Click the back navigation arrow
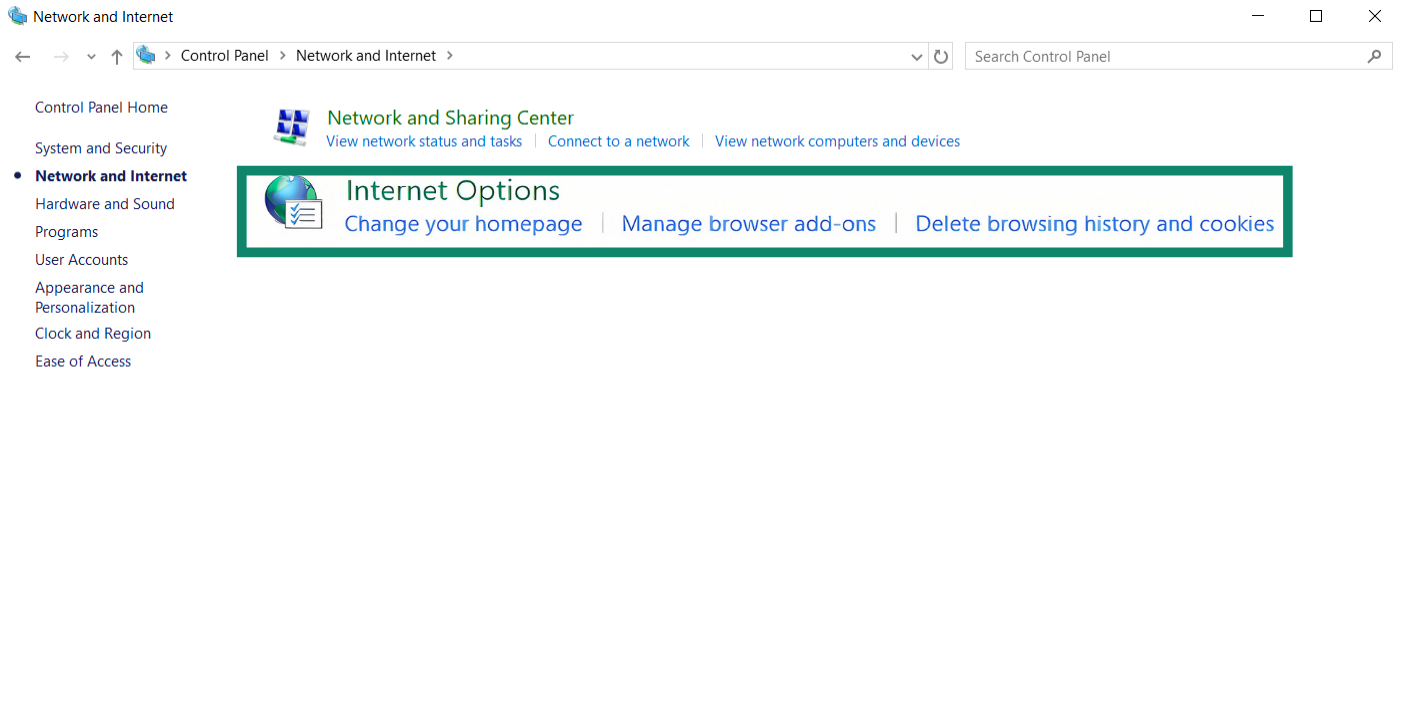This screenshot has width=1404, height=712. (22, 56)
